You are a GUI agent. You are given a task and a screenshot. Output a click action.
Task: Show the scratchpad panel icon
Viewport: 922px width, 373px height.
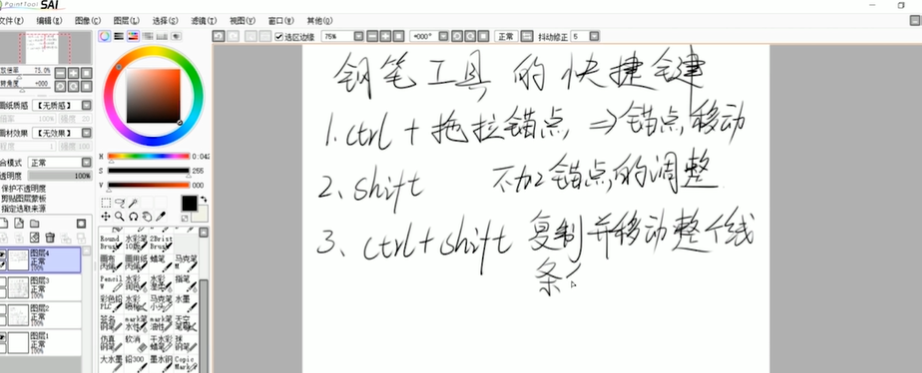coord(176,36)
